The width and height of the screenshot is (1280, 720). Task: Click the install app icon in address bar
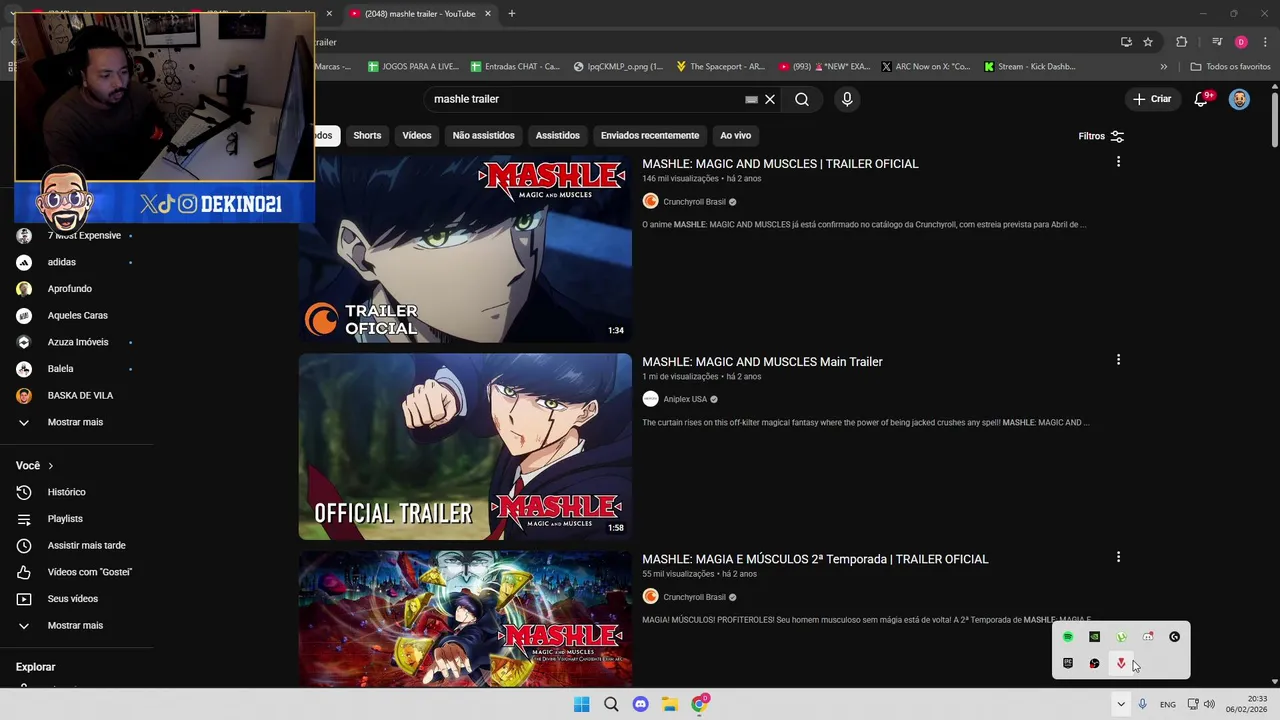click(1126, 42)
